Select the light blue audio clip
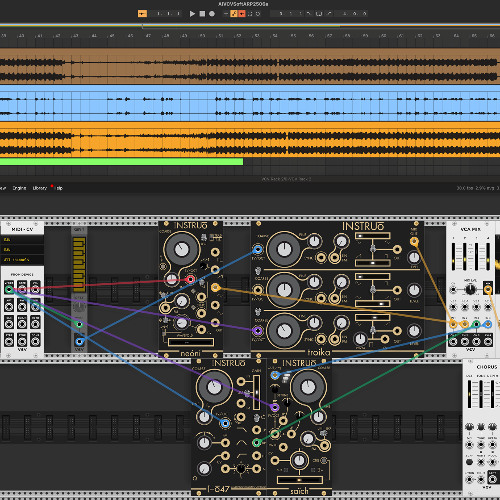Screen dimensions: 500x500 [x=250, y=103]
